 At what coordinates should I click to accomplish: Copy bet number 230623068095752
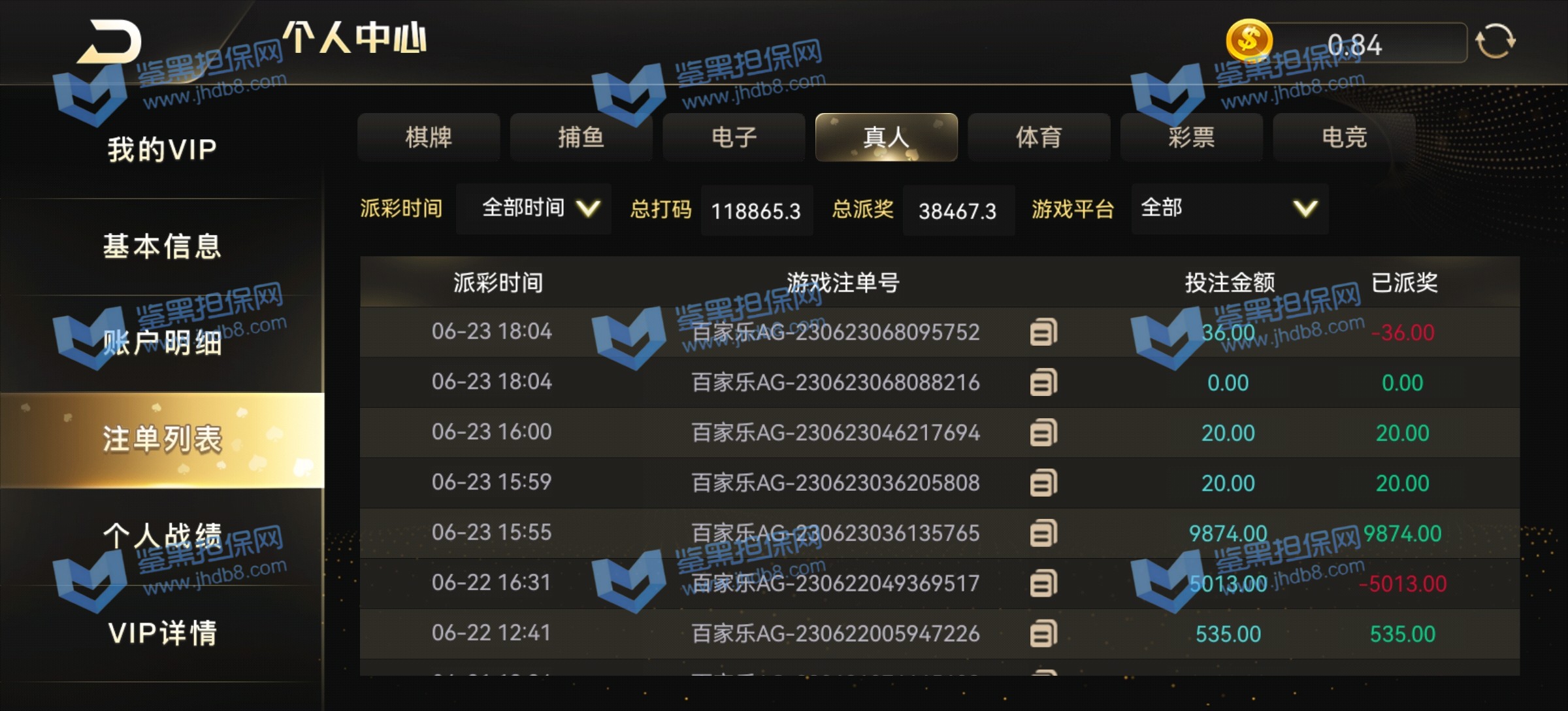point(1043,332)
